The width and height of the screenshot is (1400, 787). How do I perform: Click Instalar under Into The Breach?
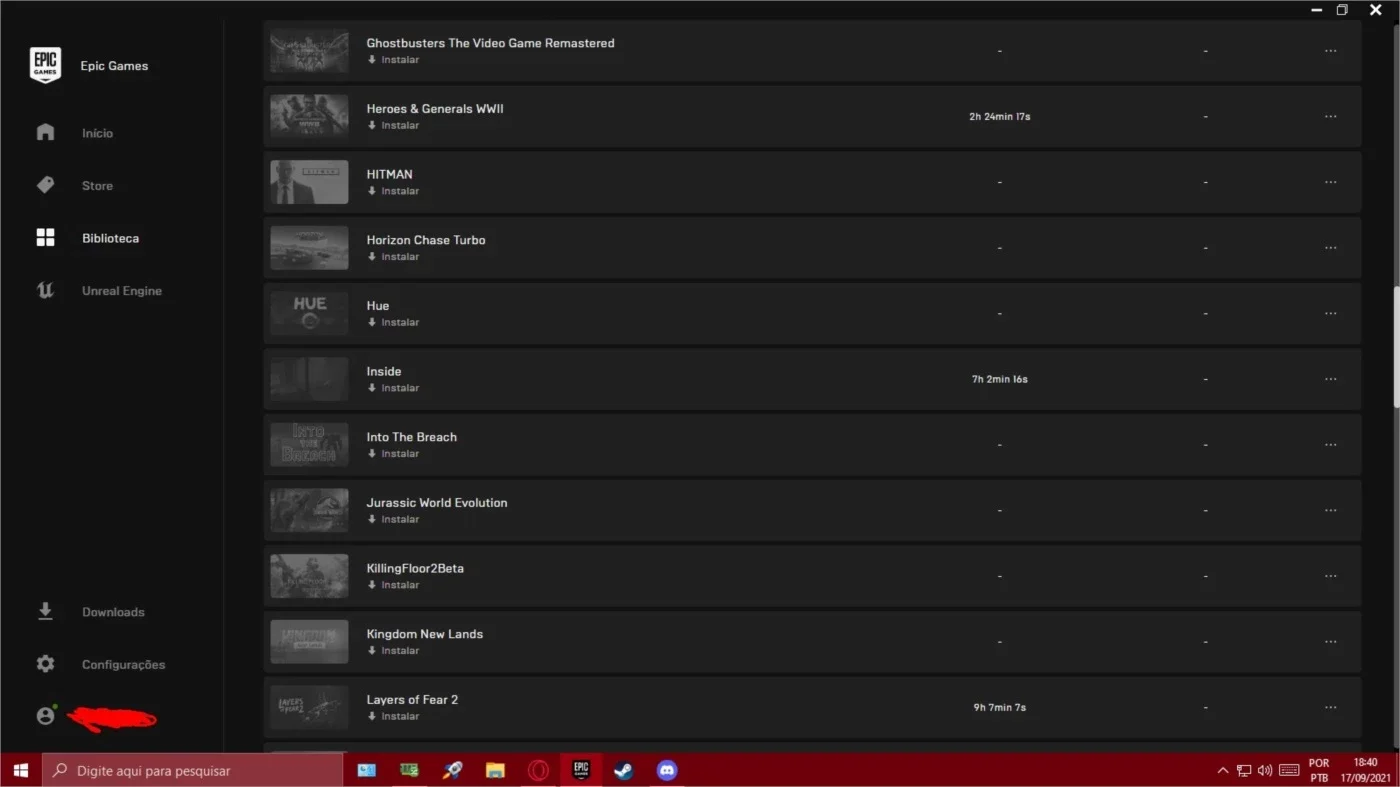393,454
